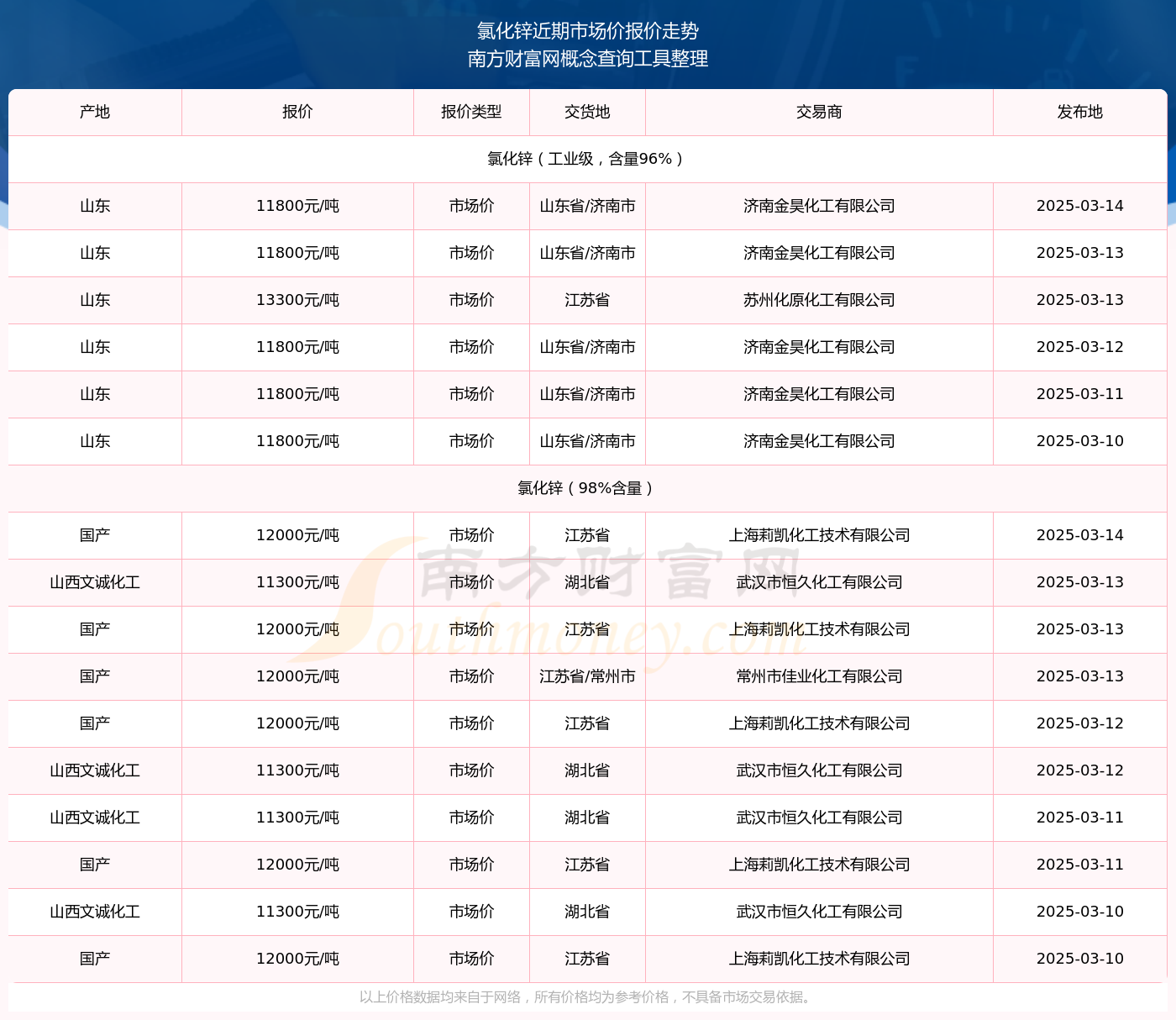This screenshot has width=1176, height=1020.
Task: Click the 发布地 column header
Action: (1080, 113)
